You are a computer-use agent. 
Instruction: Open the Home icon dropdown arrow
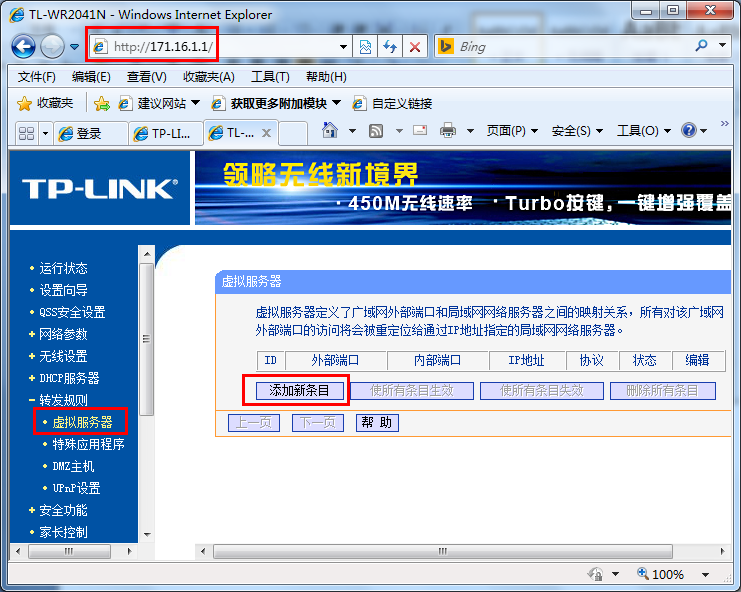click(x=352, y=131)
